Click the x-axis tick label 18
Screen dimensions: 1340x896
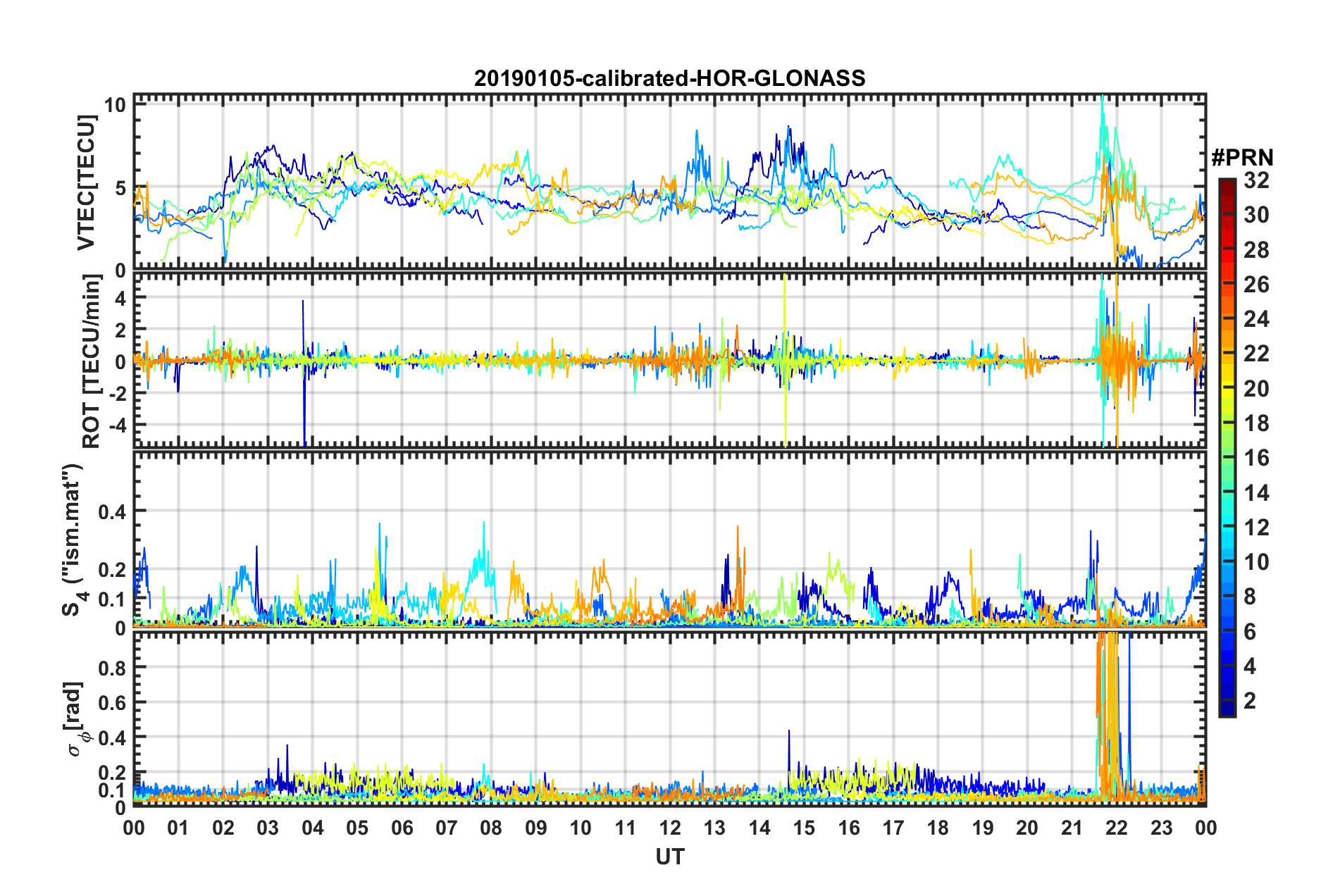coord(938,828)
